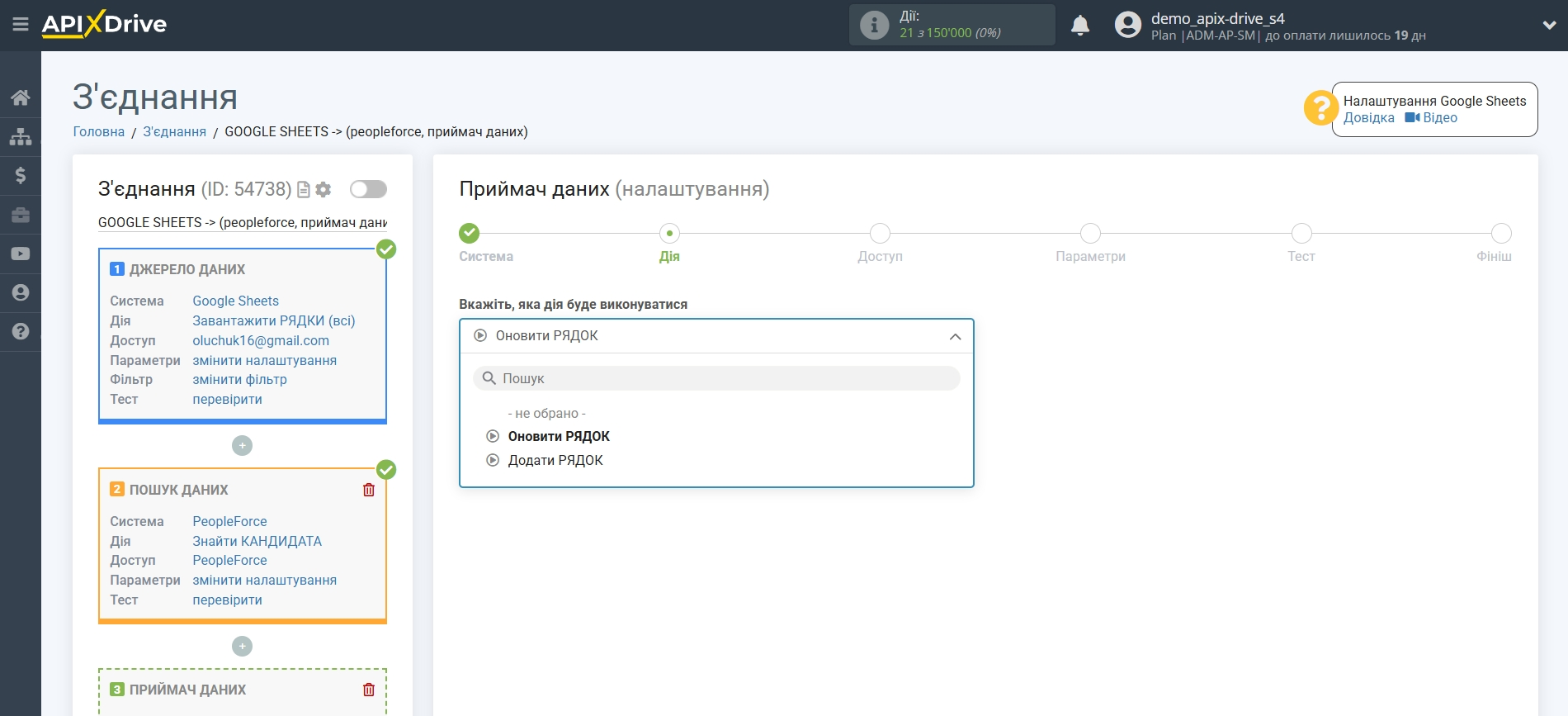Click the connection name field
This screenshot has width=1568, height=716.
pyautogui.click(x=243, y=222)
